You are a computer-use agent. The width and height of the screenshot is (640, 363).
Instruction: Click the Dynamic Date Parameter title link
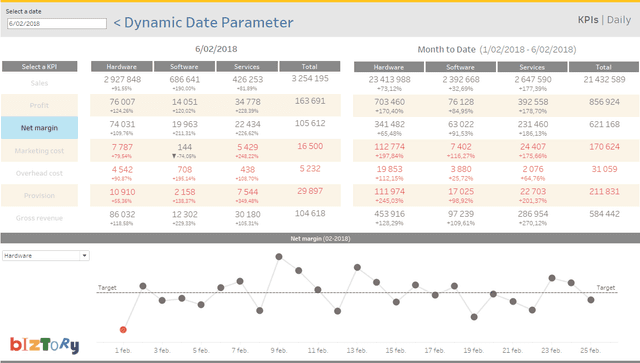click(203, 22)
